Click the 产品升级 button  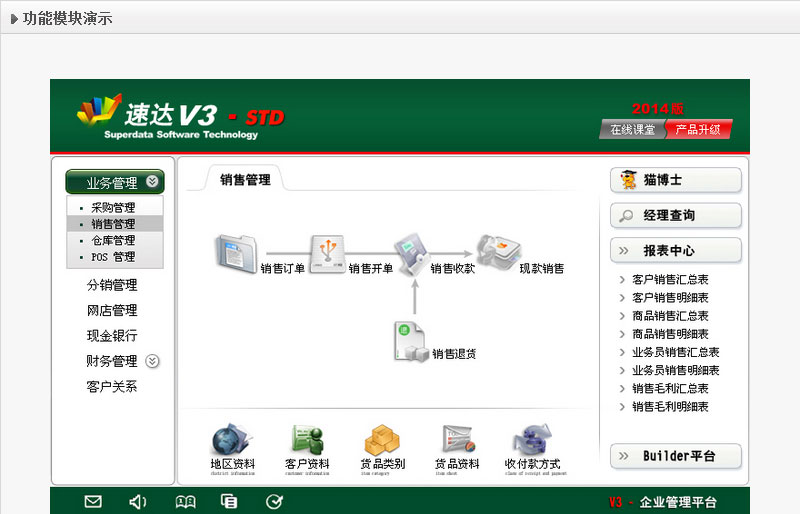click(697, 129)
